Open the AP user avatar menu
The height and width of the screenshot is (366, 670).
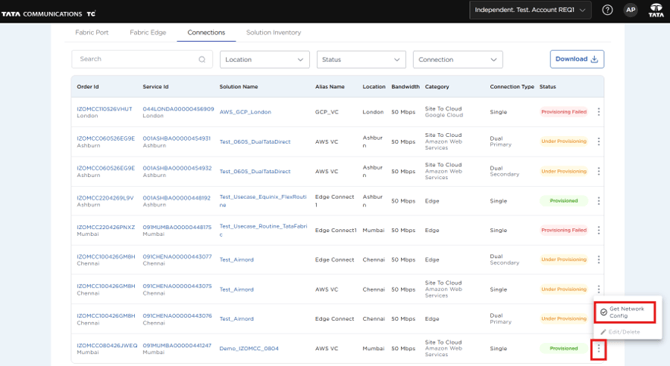631,10
